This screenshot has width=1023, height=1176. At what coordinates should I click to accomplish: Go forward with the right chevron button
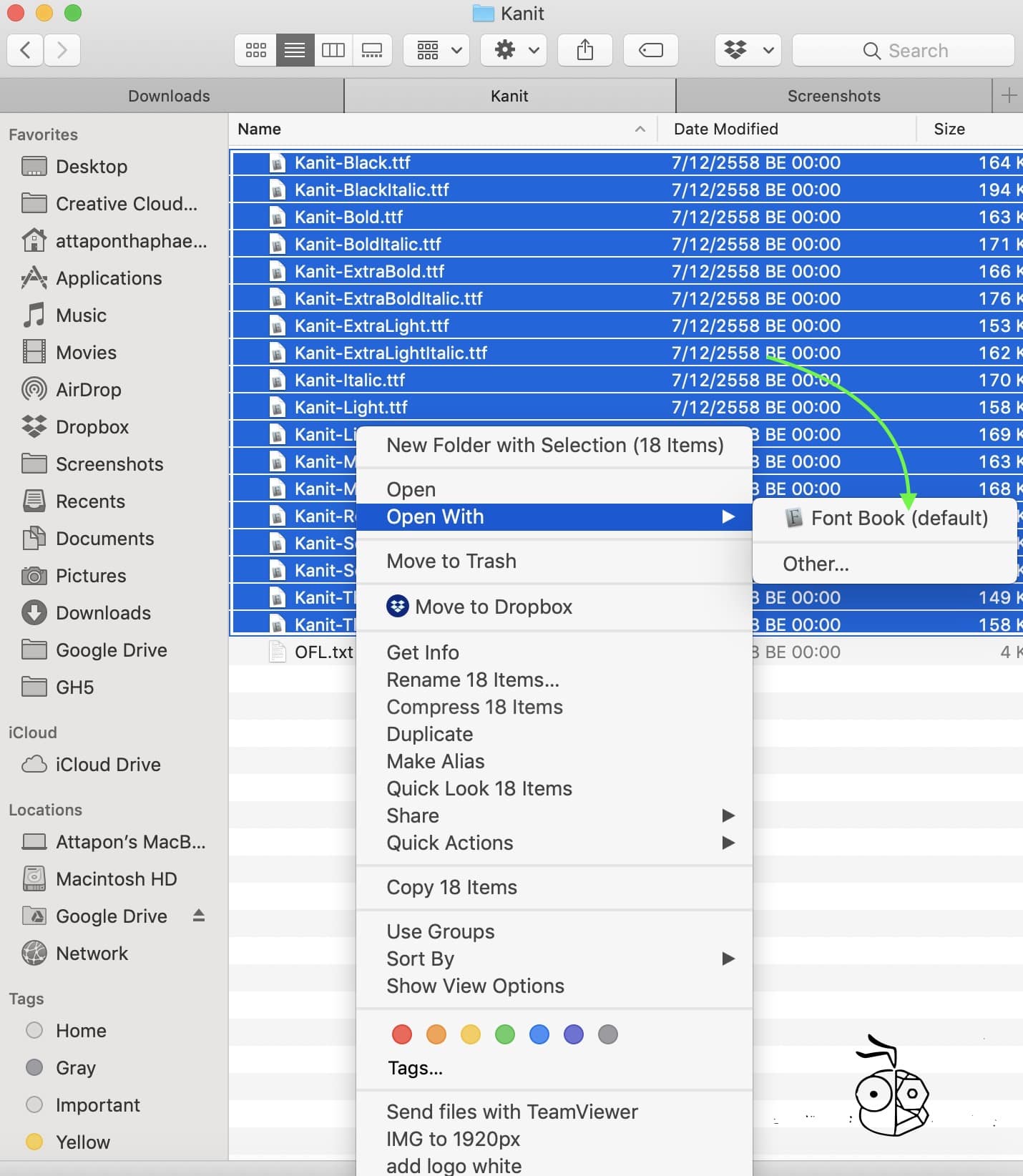coord(62,50)
